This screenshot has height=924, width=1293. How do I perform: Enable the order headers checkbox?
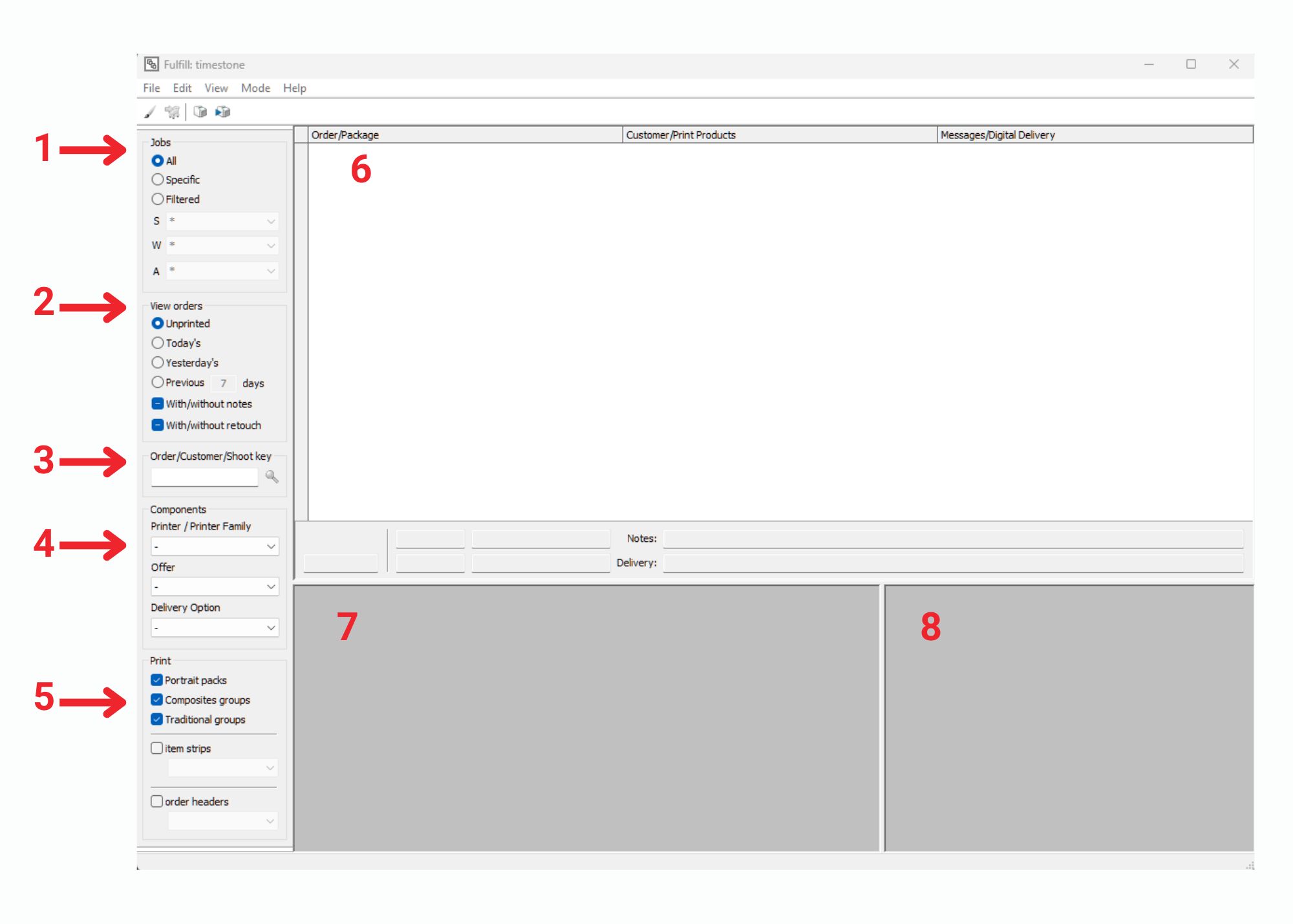(x=156, y=801)
